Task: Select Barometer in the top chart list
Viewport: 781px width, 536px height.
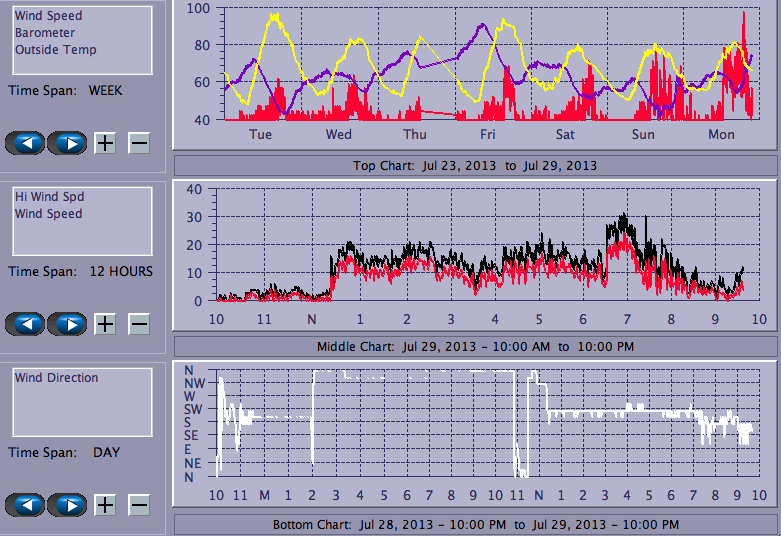Action: (x=43, y=33)
